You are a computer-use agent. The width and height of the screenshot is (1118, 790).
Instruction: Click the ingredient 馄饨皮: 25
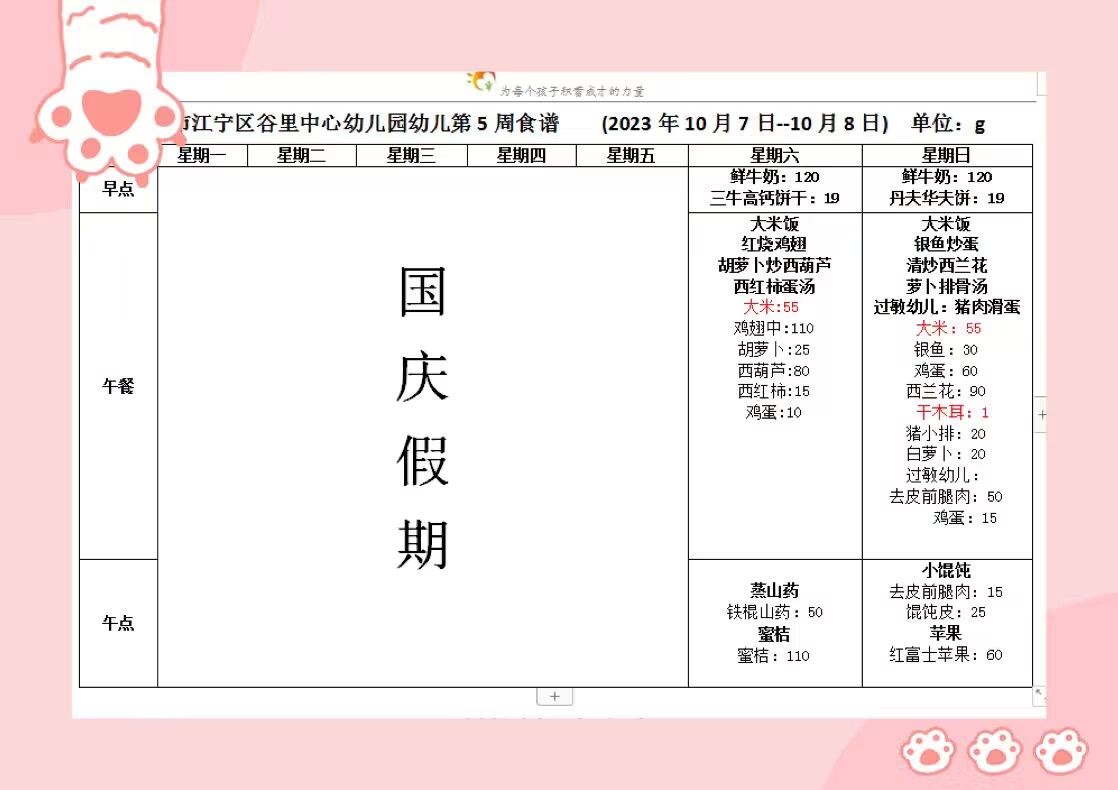pyautogui.click(x=946, y=612)
